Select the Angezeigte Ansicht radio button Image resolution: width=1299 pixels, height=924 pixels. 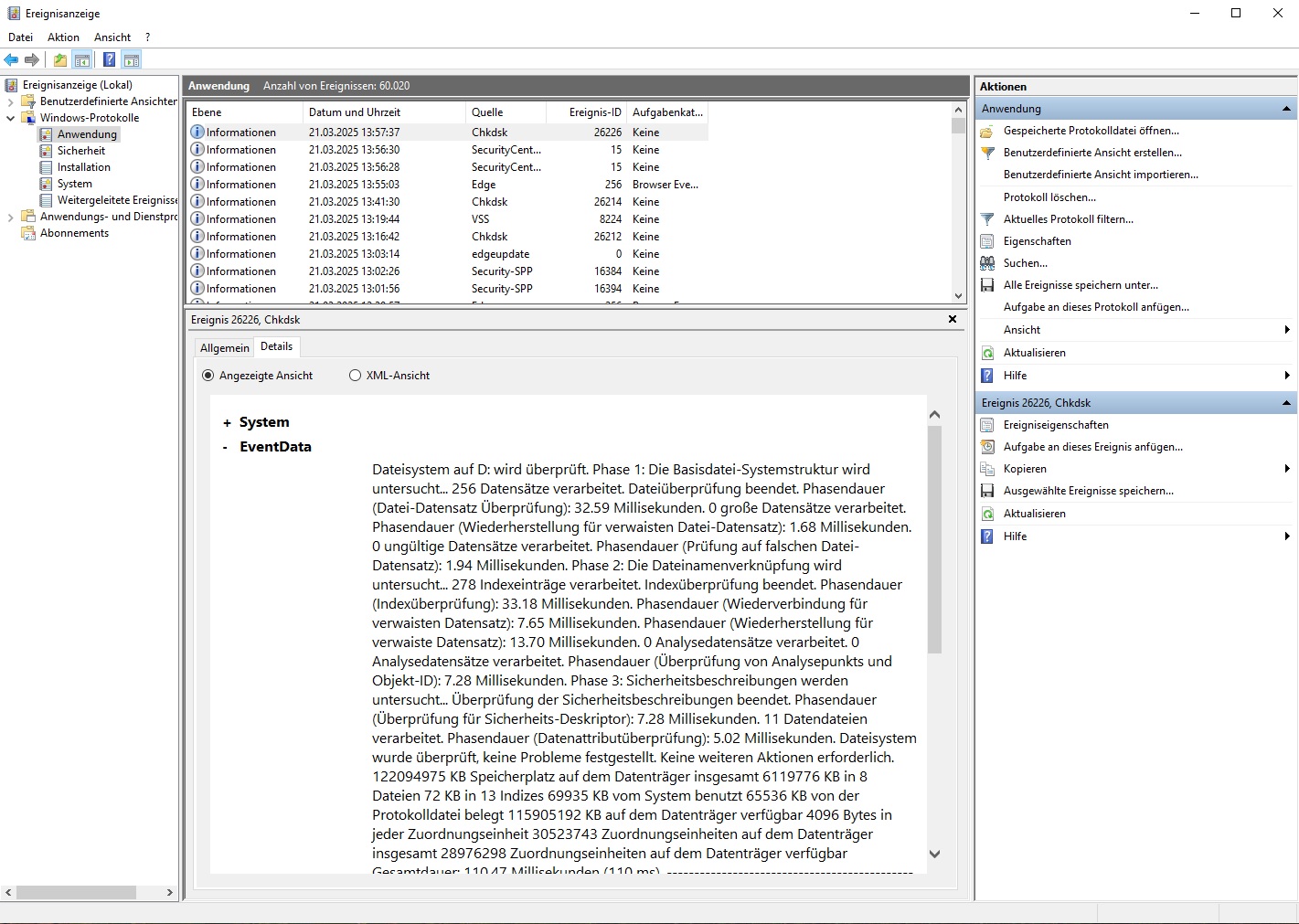pos(208,376)
